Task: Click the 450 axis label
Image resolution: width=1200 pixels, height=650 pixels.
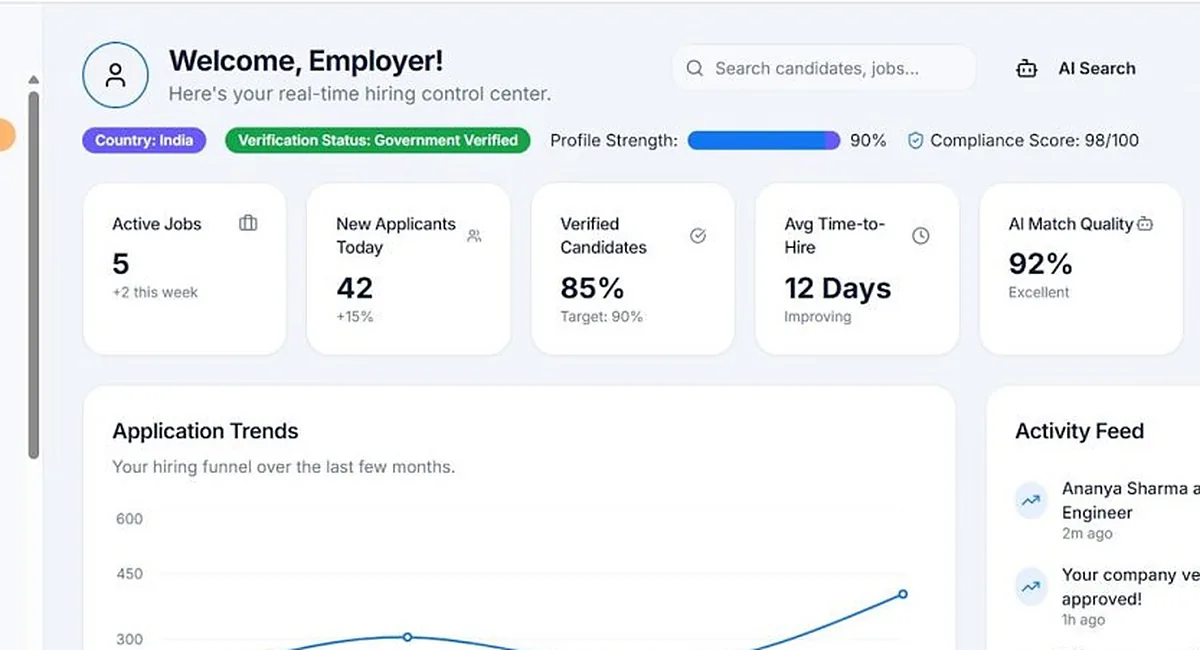Action: pyautogui.click(x=129, y=574)
